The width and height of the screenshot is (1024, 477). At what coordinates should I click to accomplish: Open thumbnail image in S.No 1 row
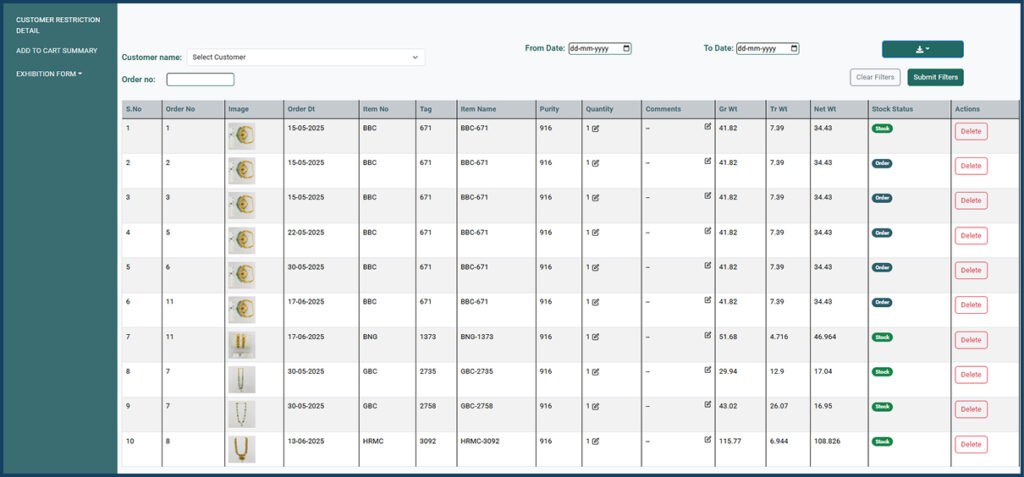pyautogui.click(x=242, y=137)
